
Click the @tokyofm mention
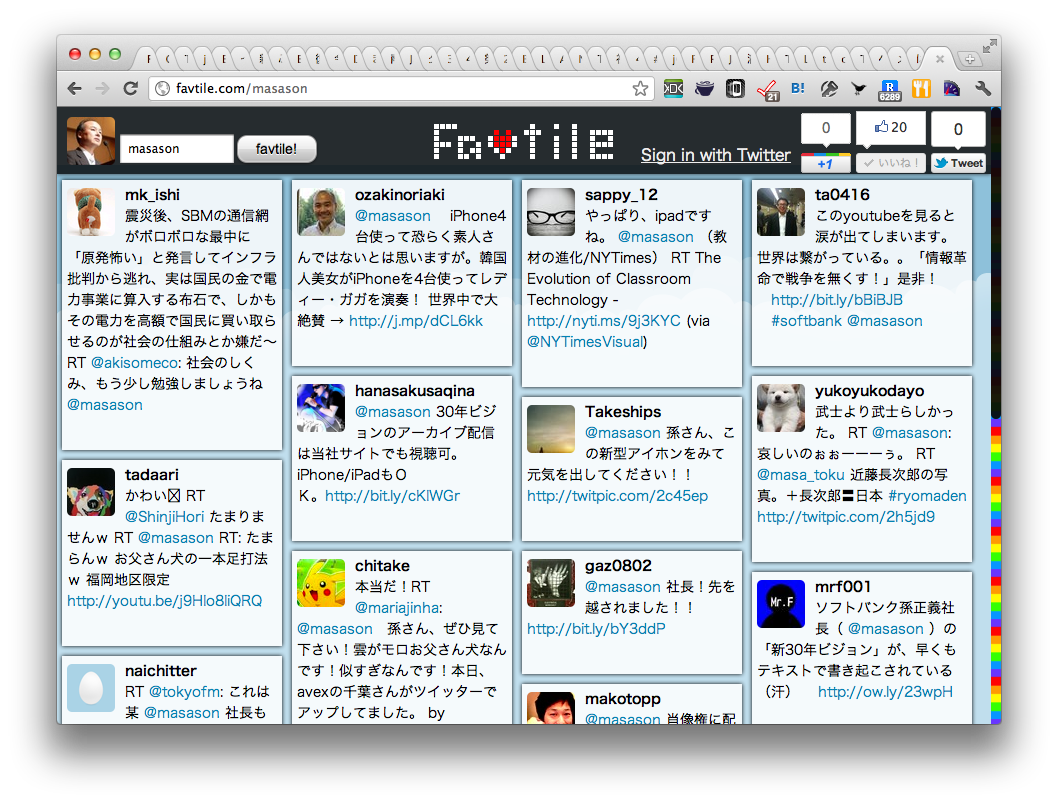pos(184,692)
